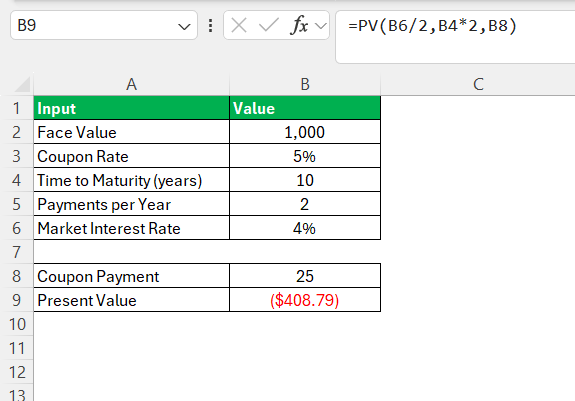
Task: Select row 5 header
Action: pyautogui.click(x=17, y=204)
